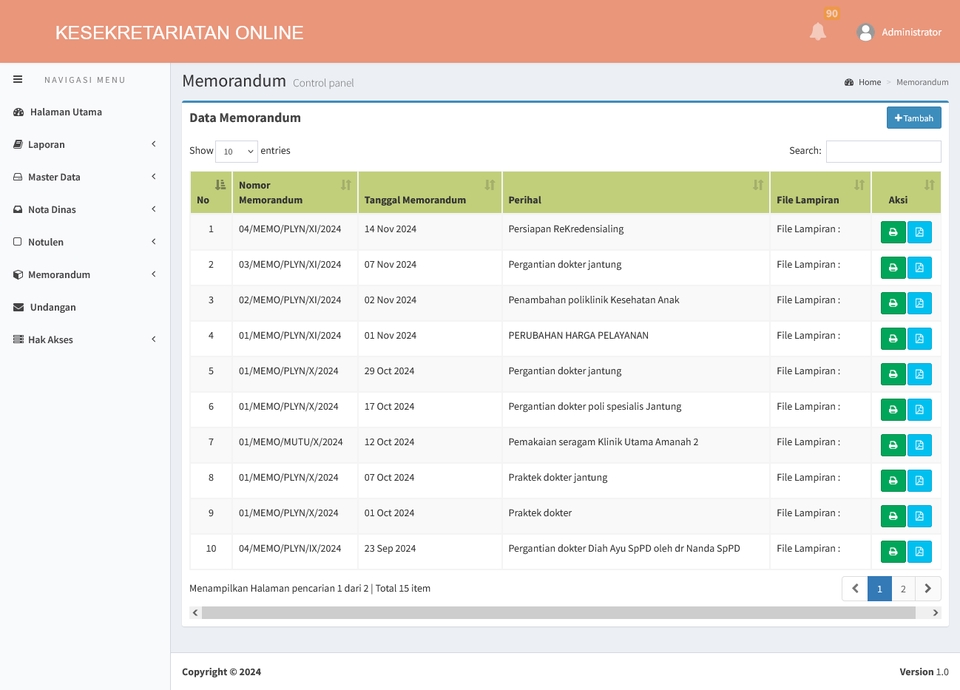Expand the Master Data submenu
This screenshot has width=960, height=690.
click(x=18, y=177)
